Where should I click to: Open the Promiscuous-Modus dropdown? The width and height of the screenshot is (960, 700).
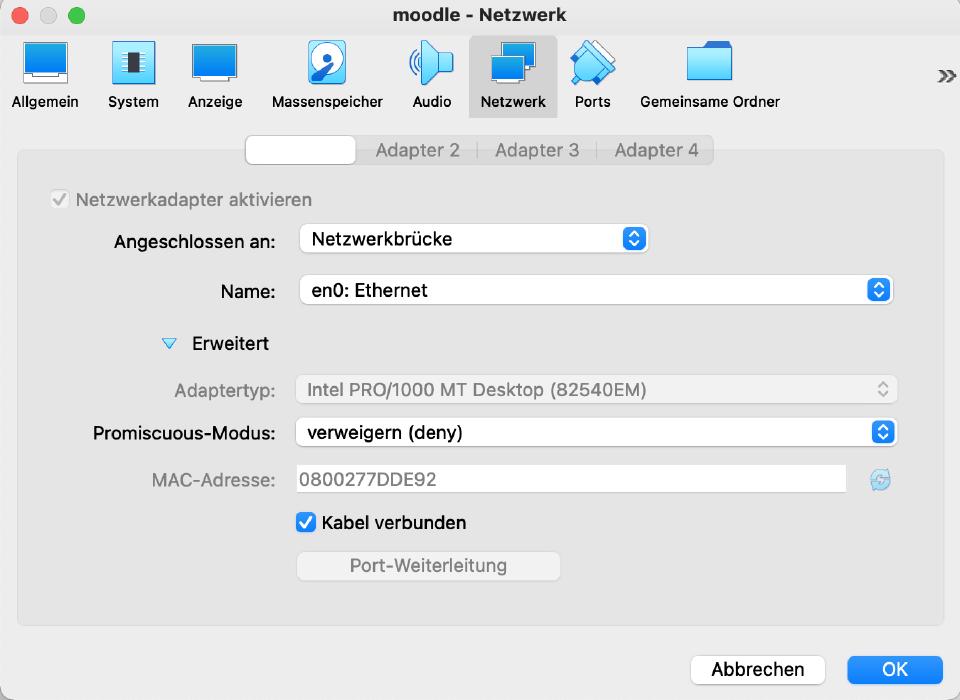tap(595, 433)
